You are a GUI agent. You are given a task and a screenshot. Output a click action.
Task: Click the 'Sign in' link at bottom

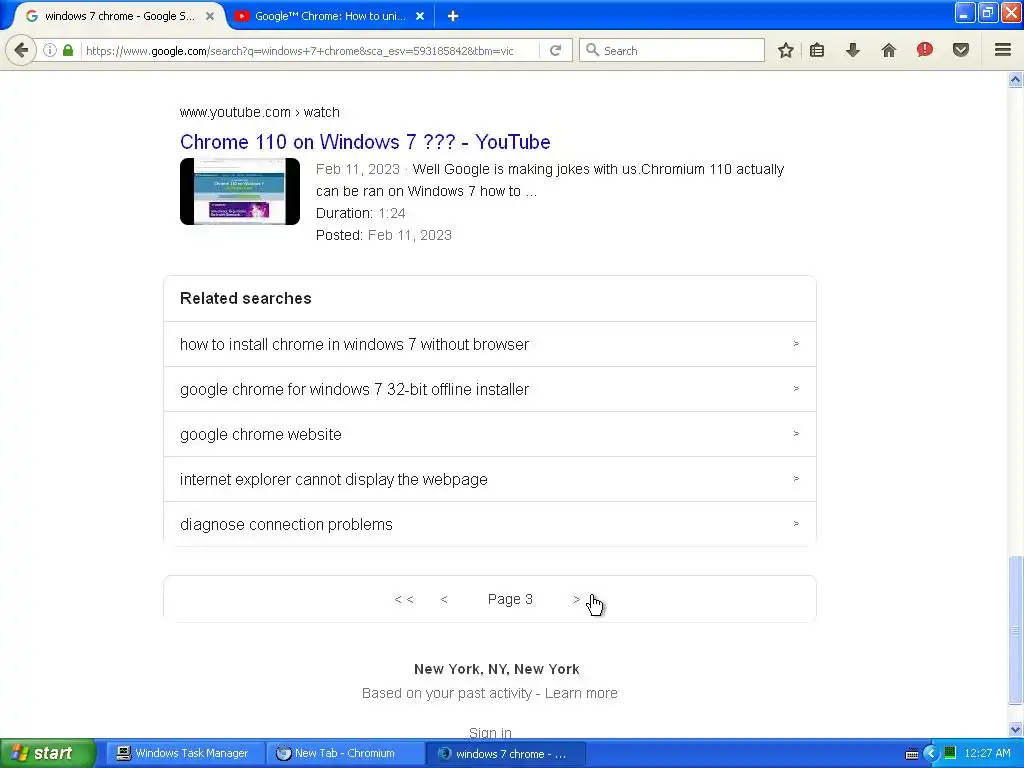tap(490, 733)
